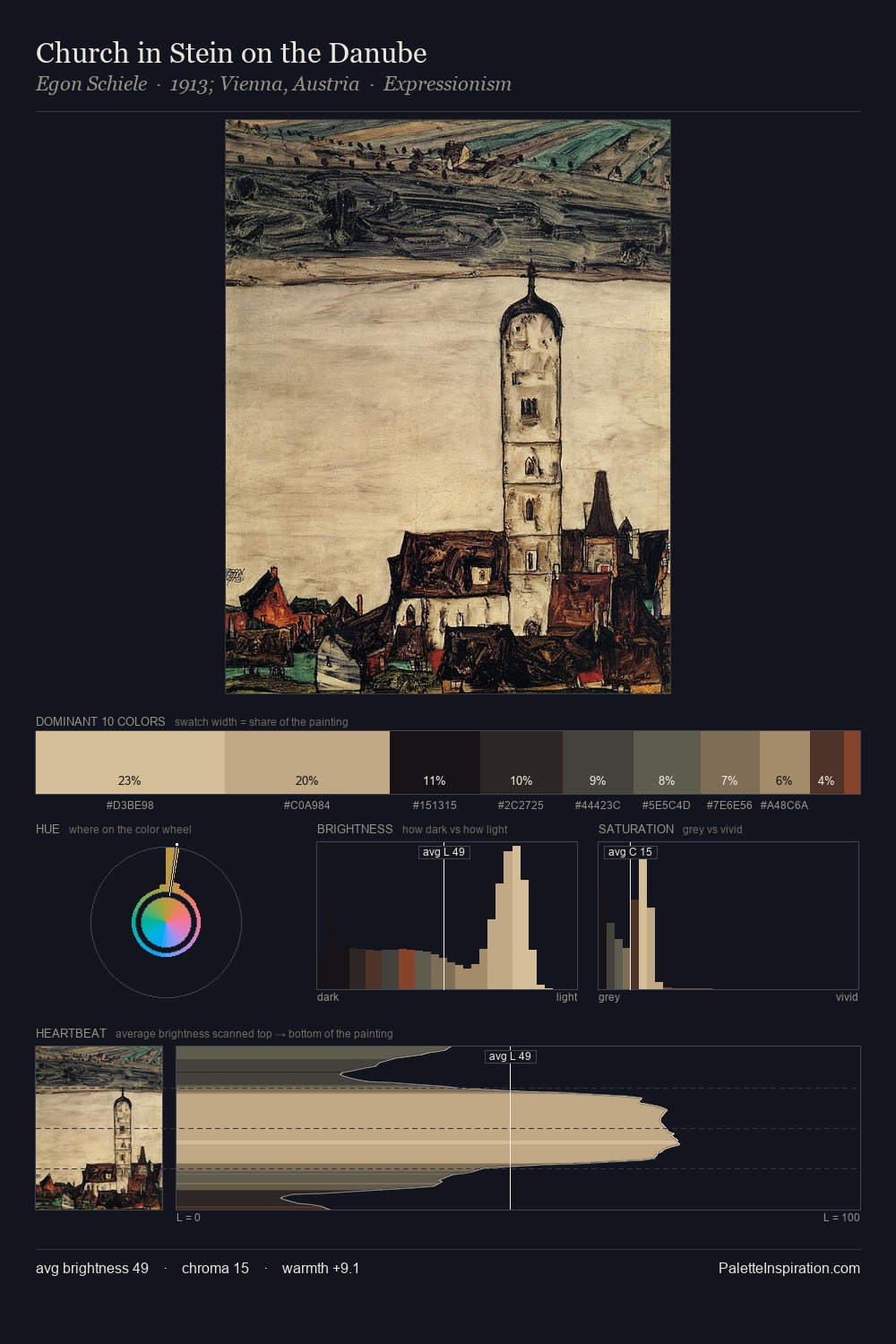Open the main Church in Stein painting
Screen dimensions: 896x1344
tap(448, 407)
